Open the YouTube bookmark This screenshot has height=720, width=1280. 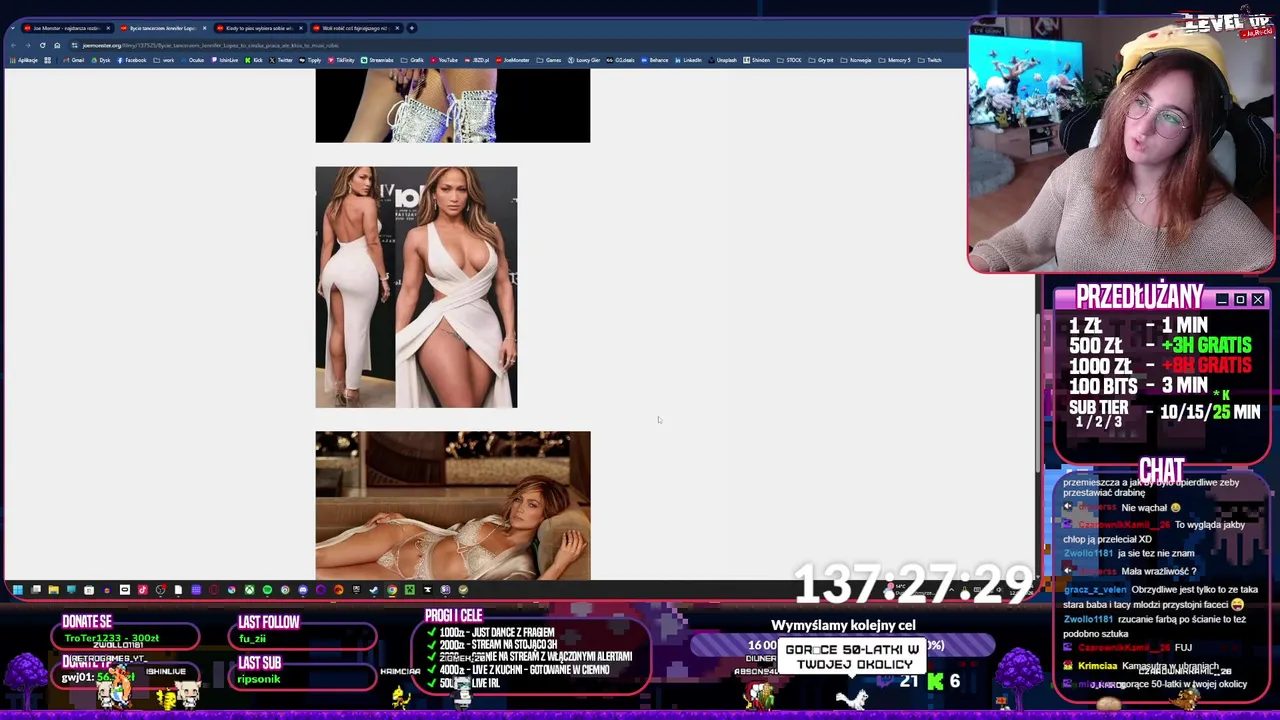pos(444,60)
